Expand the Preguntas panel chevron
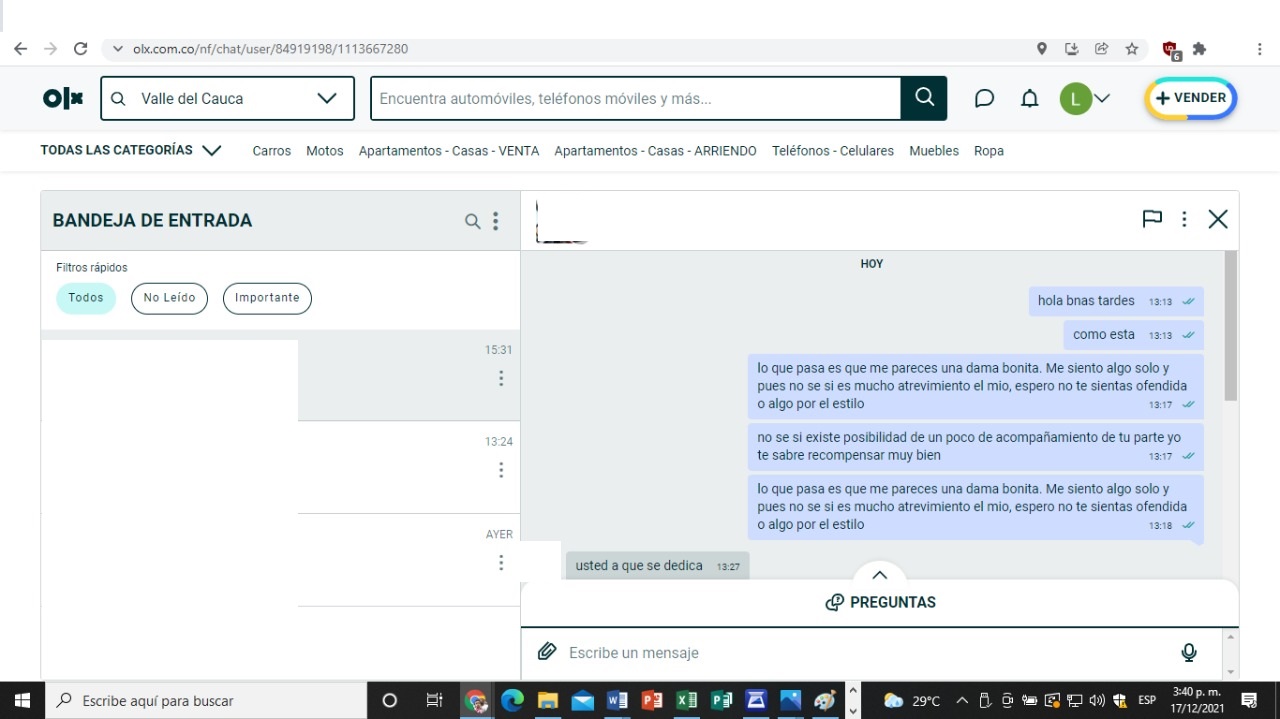The image size is (1280, 719). 879,575
